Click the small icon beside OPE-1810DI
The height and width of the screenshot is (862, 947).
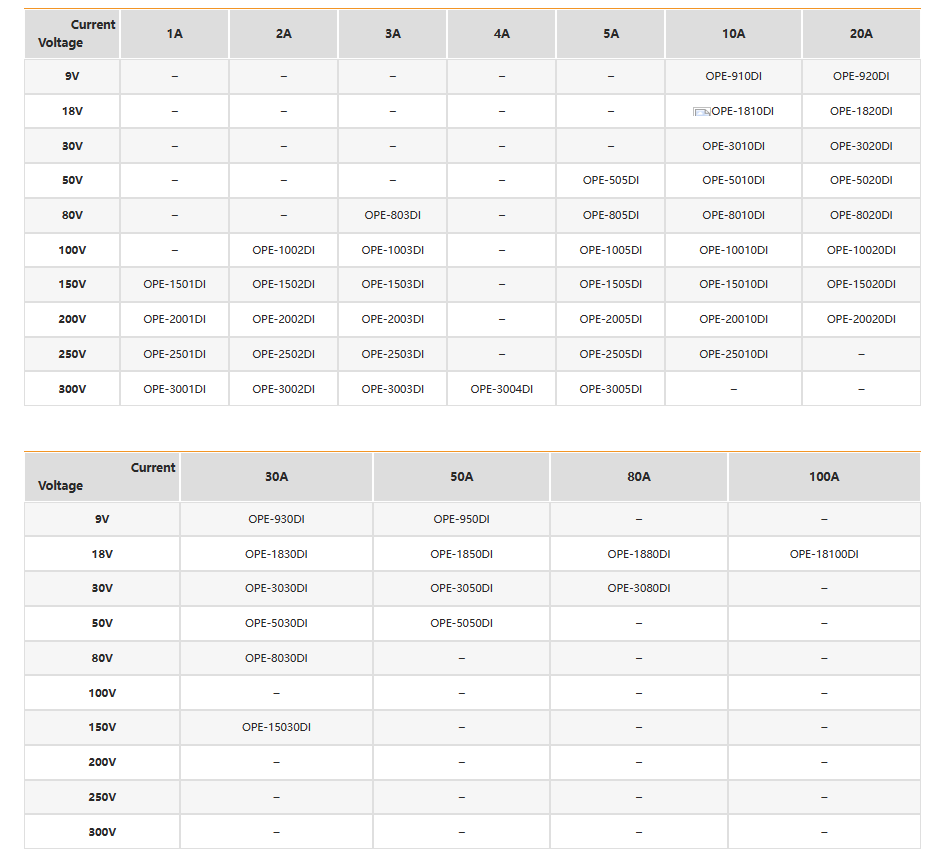pyautogui.click(x=701, y=112)
